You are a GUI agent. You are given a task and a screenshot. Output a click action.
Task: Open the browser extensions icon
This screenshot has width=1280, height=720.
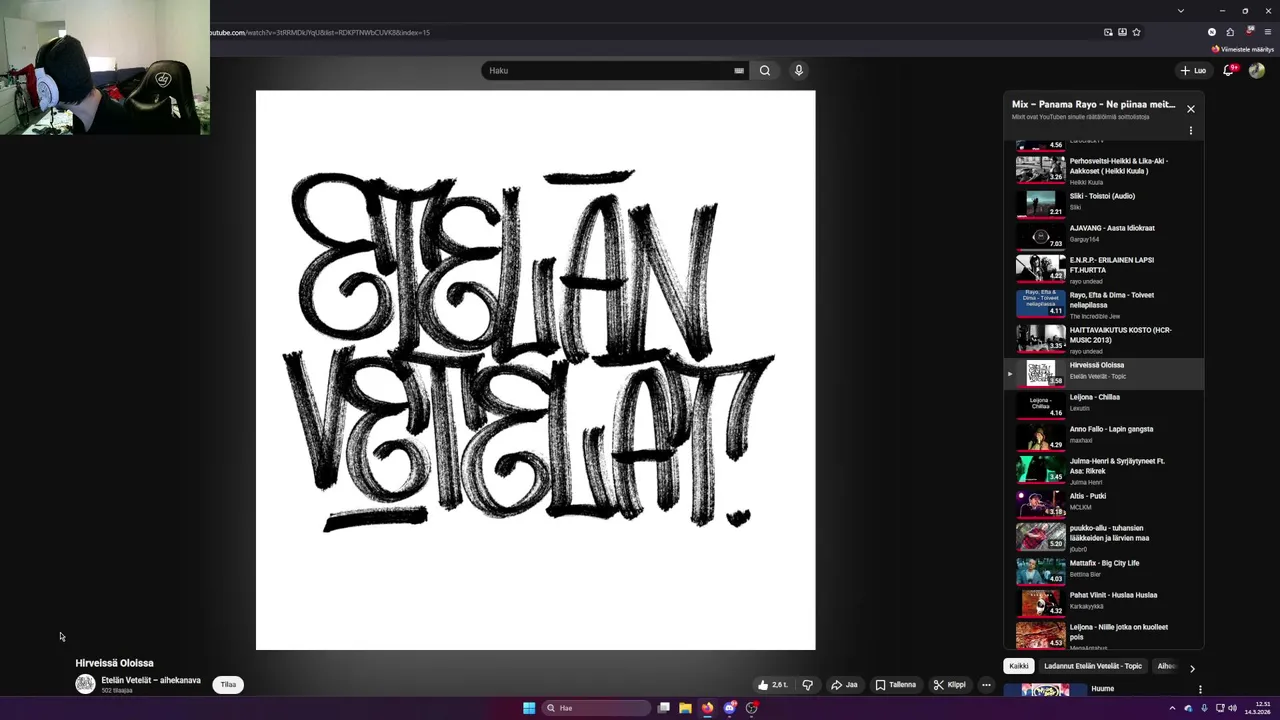pyautogui.click(x=1230, y=32)
